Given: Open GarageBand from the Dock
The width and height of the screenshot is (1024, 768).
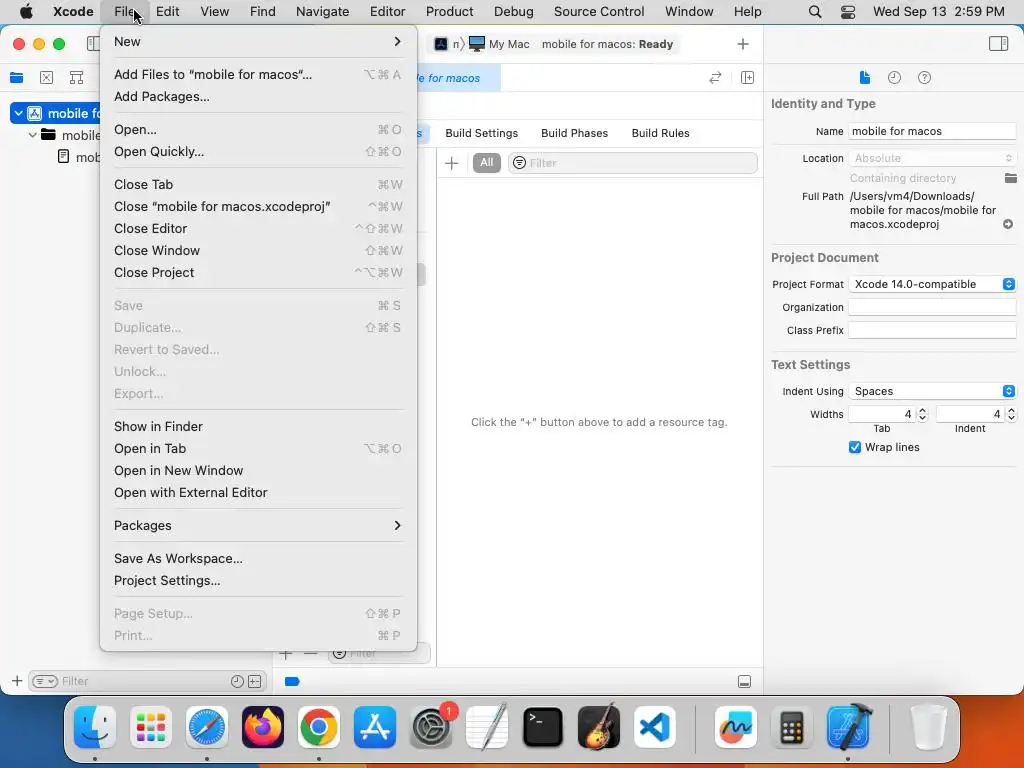Looking at the screenshot, I should [599, 727].
